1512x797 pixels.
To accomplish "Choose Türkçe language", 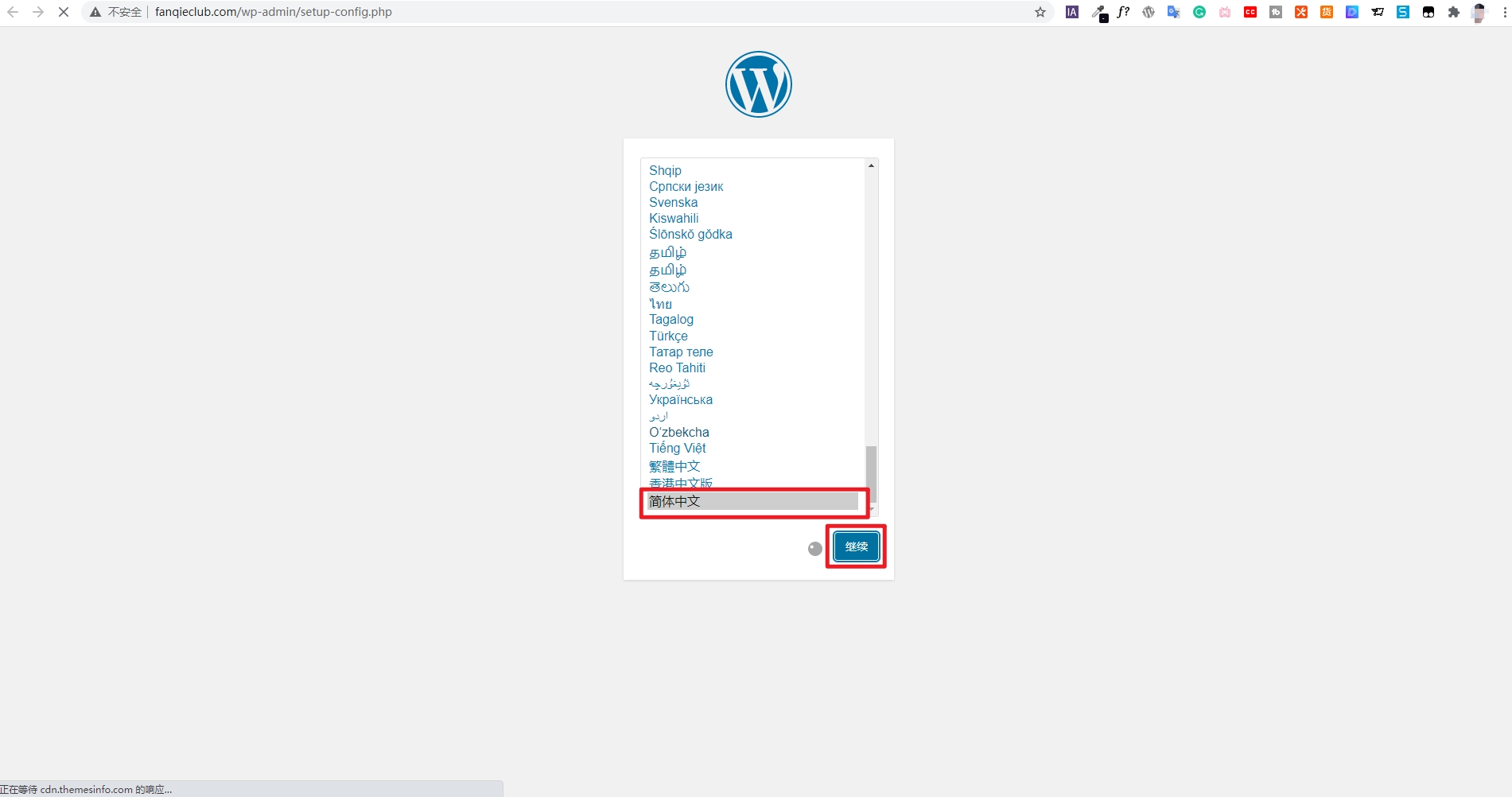I will 668,336.
